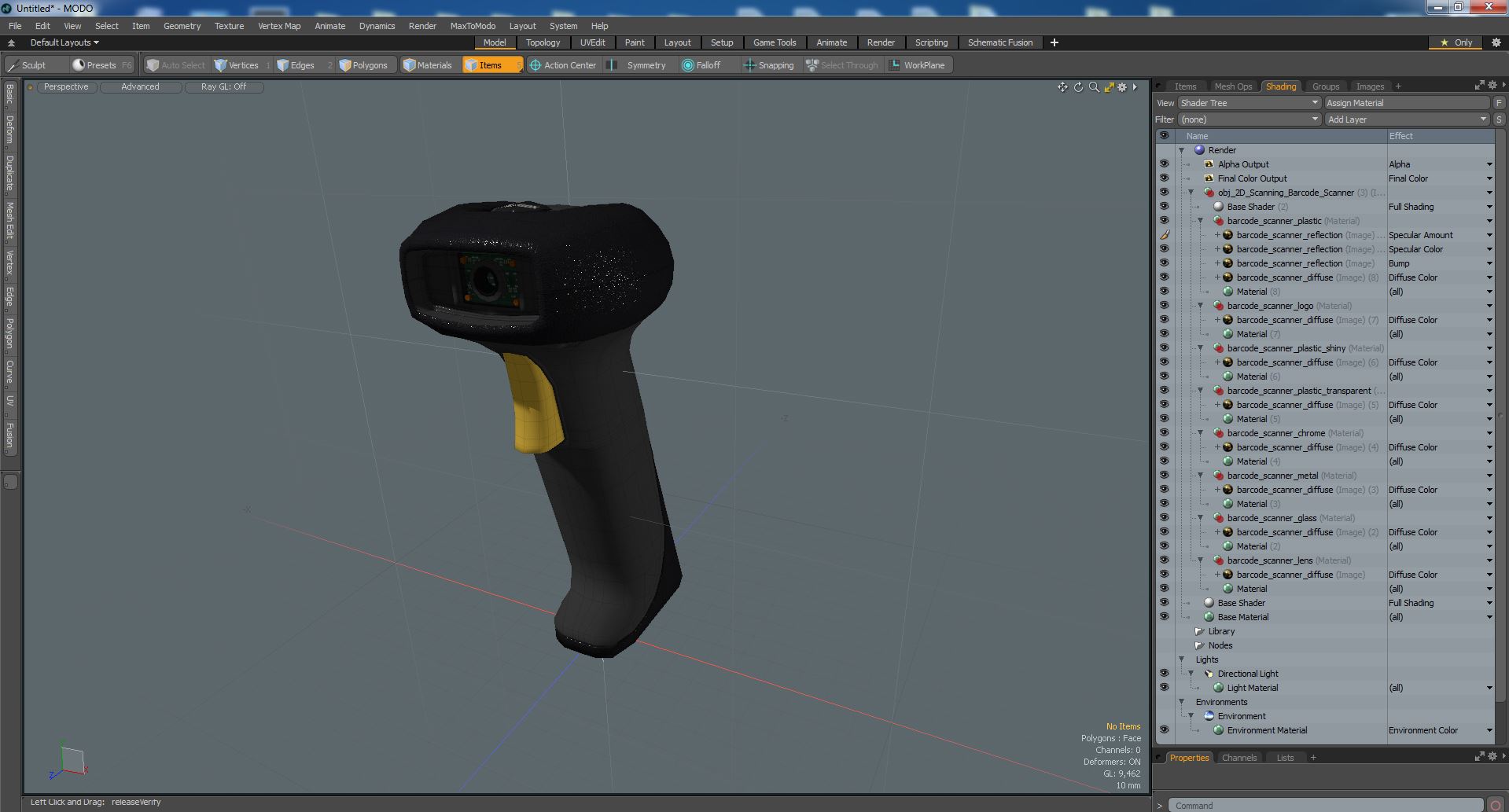This screenshot has width=1509, height=812.
Task: Toggle the Ray GL: Off button
Action: pyautogui.click(x=223, y=87)
